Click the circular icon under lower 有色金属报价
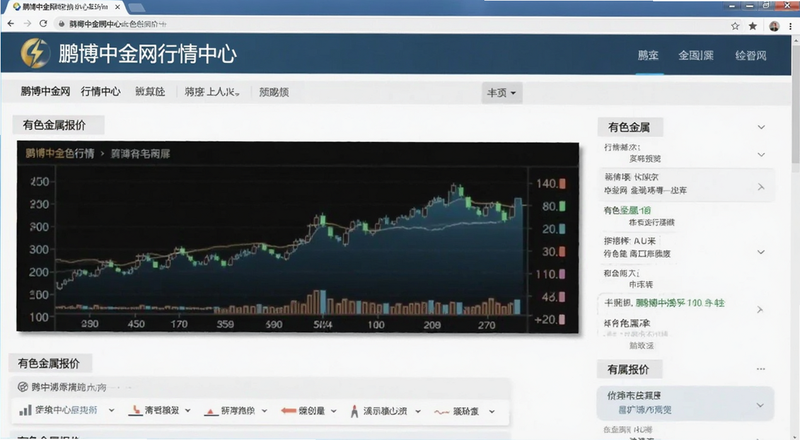800x440 pixels. tap(22, 387)
